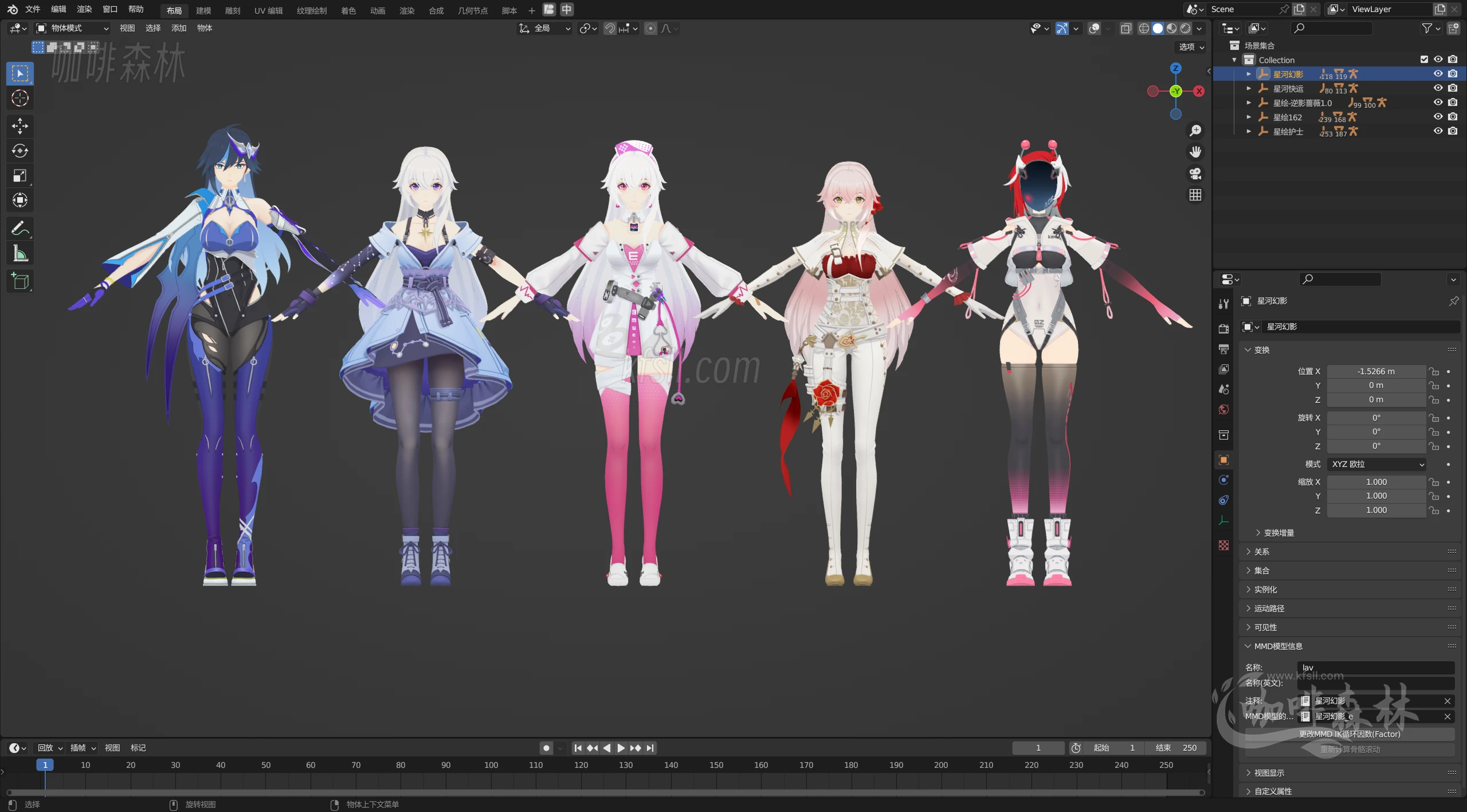This screenshot has width=1467, height=812.
Task: Click the MMD 名称 input field
Action: pos(1376,668)
